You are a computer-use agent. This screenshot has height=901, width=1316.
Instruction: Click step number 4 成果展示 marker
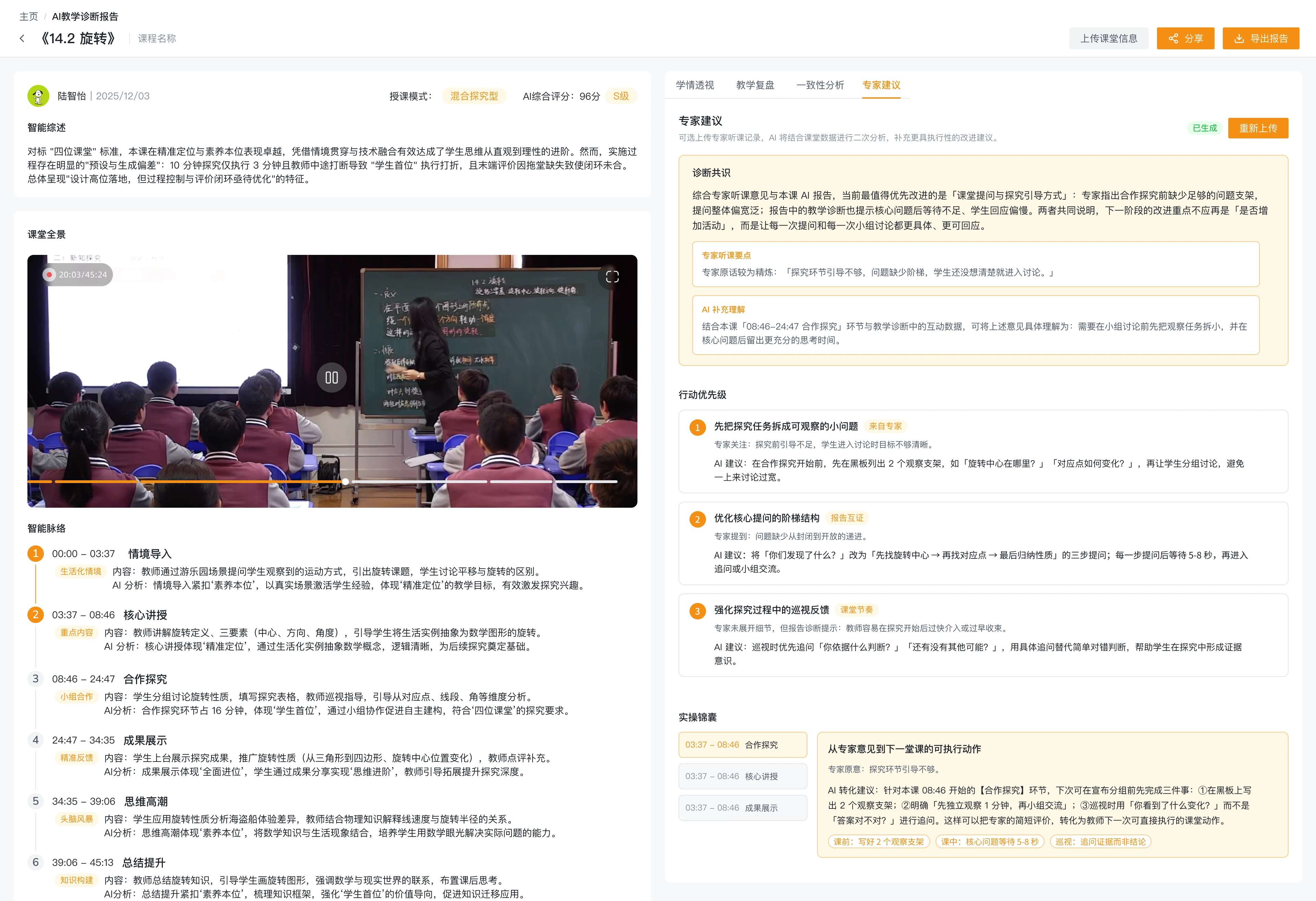[36, 740]
